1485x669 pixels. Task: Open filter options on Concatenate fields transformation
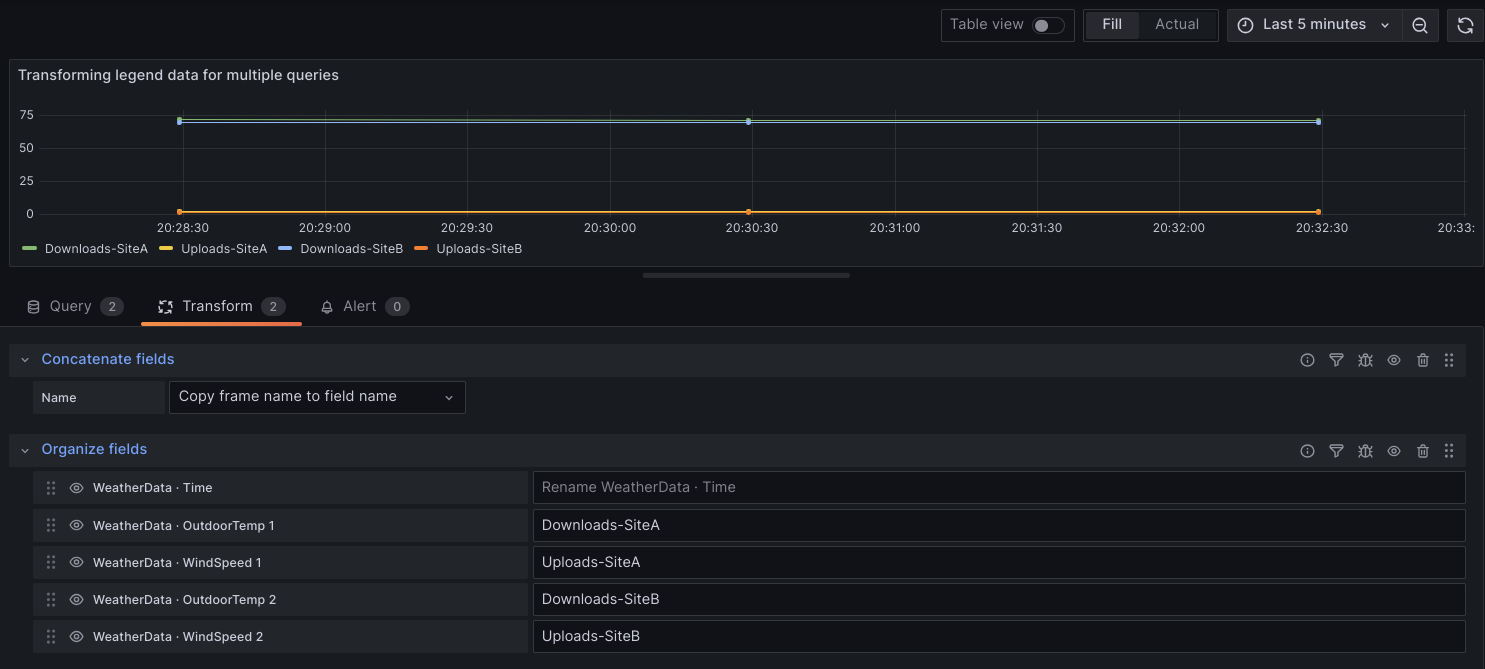tap(1336, 360)
